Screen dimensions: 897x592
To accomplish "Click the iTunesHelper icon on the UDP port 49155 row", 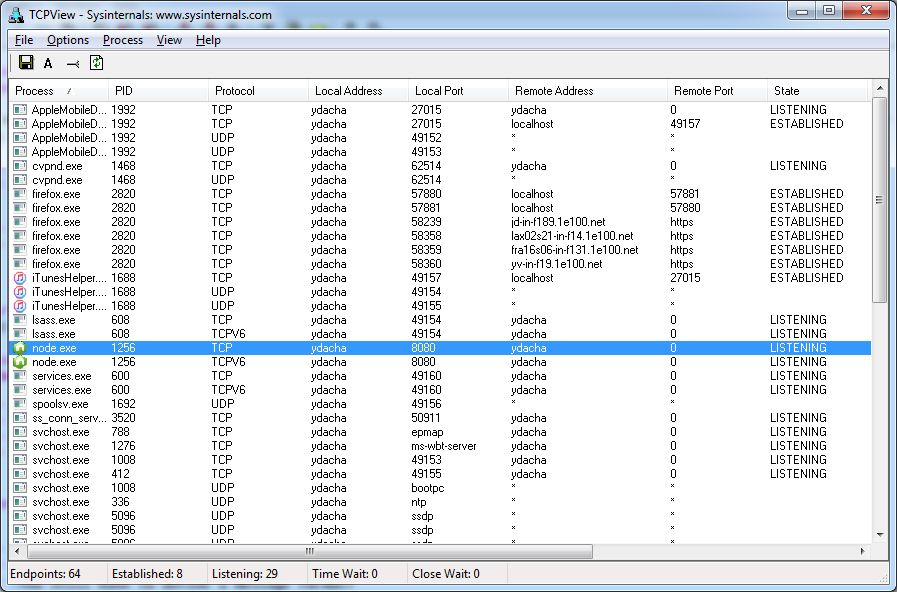I will [20, 306].
